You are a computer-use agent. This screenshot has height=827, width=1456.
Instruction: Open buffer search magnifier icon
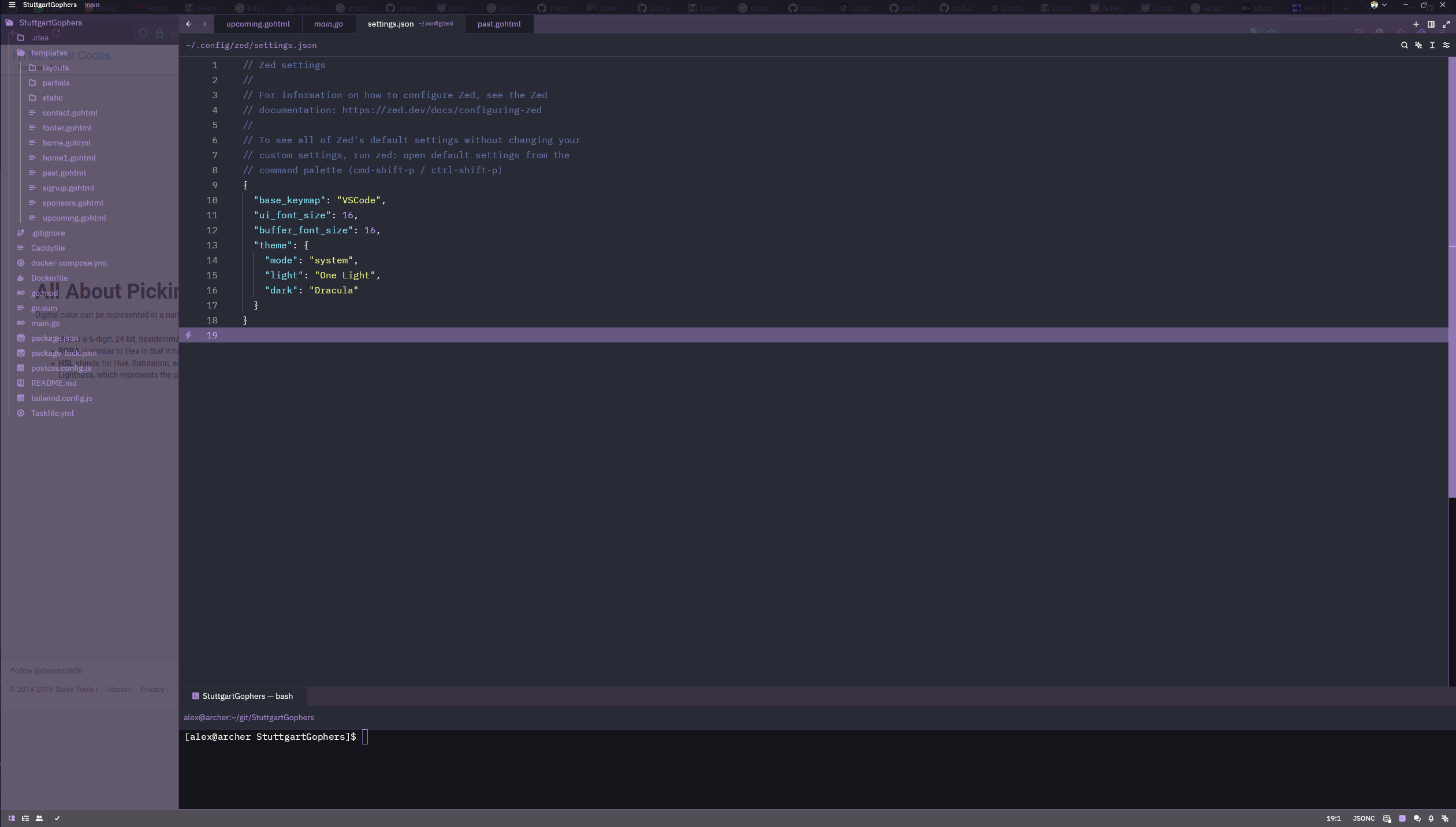1404,45
